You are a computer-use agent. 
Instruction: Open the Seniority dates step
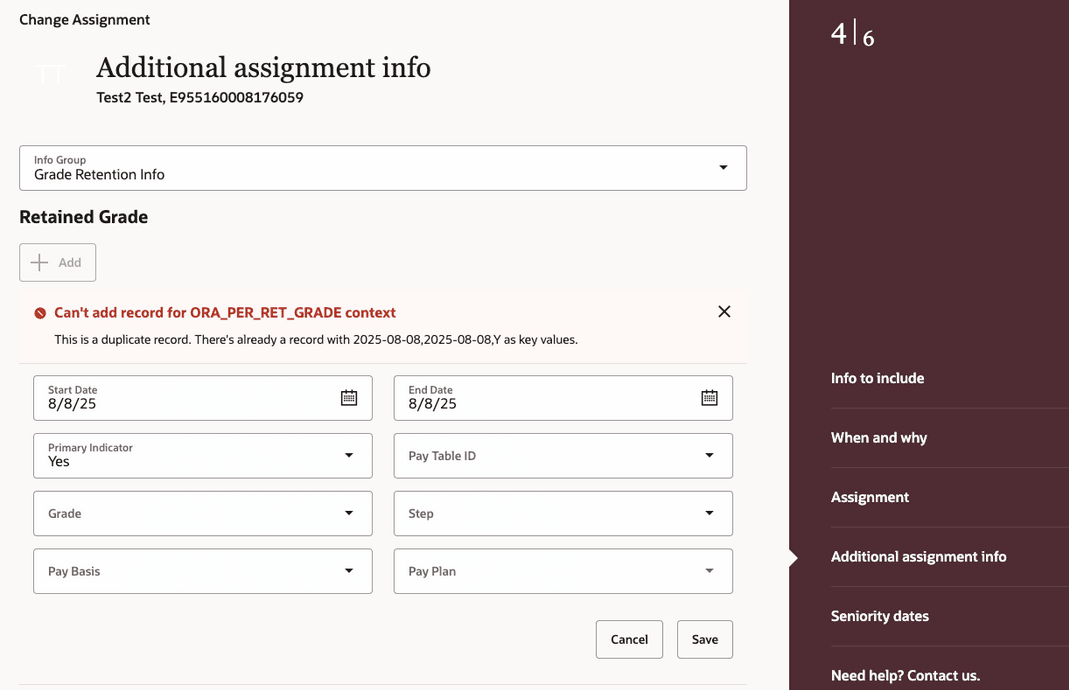pyautogui.click(x=880, y=616)
